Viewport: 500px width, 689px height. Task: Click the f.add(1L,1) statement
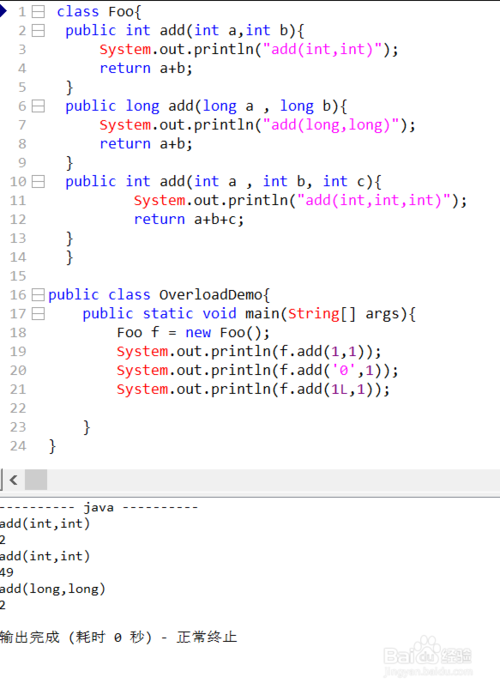(x=253, y=389)
